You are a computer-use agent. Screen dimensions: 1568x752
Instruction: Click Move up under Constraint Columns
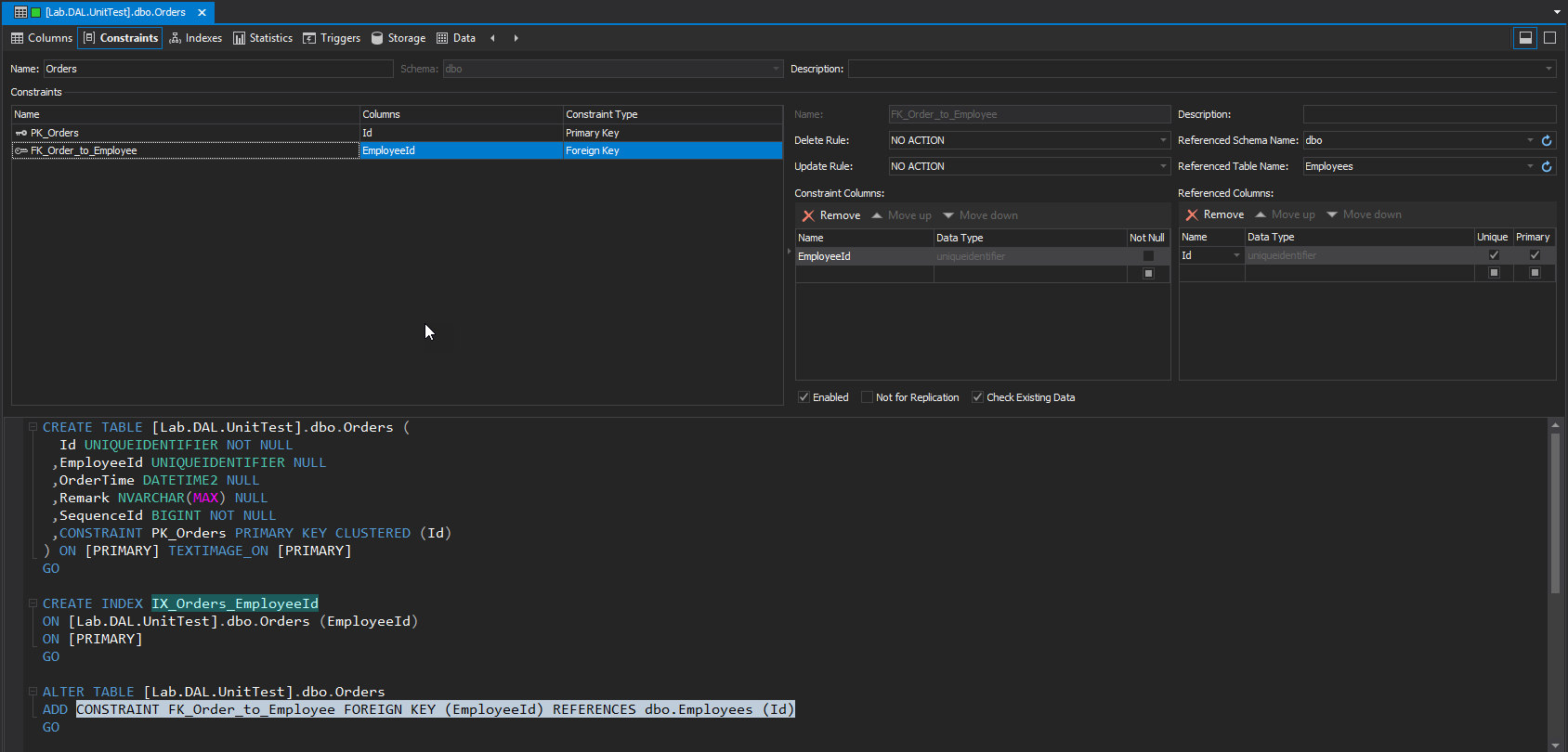(x=901, y=215)
